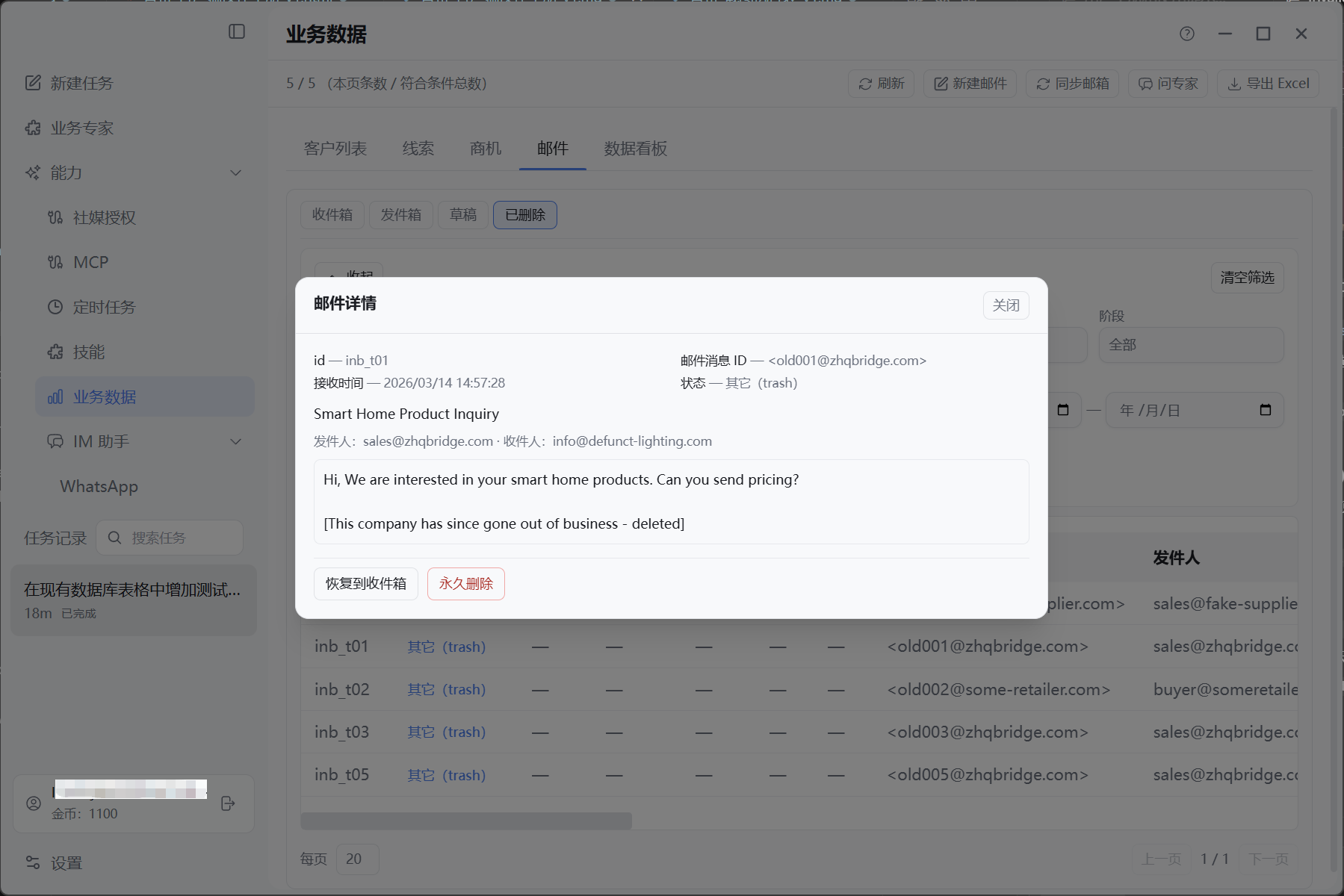Click the 刷新 button
Viewport: 1344px width, 896px height.
881,84
